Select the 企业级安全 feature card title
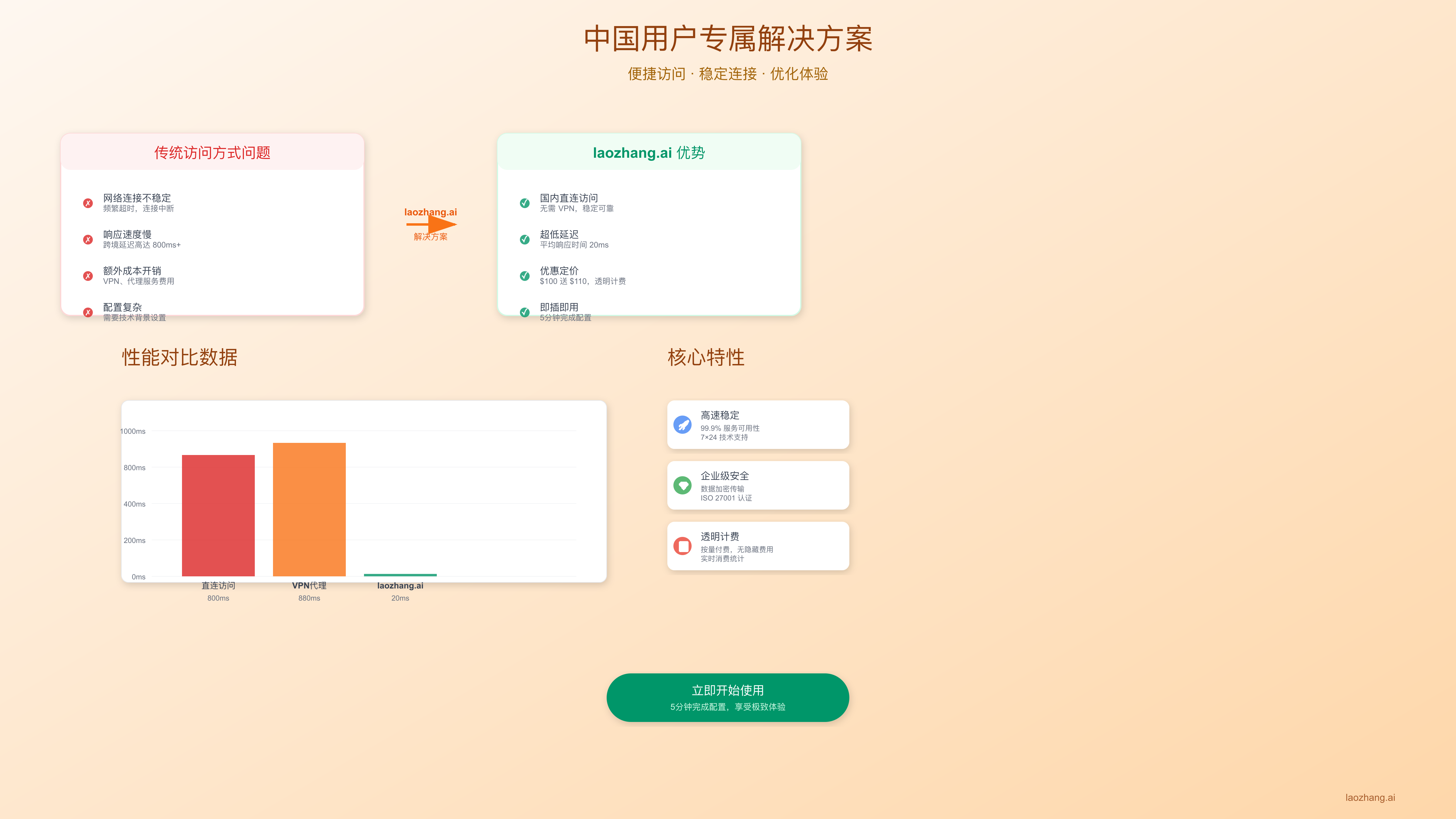This screenshot has height=819, width=1456. coord(725,476)
